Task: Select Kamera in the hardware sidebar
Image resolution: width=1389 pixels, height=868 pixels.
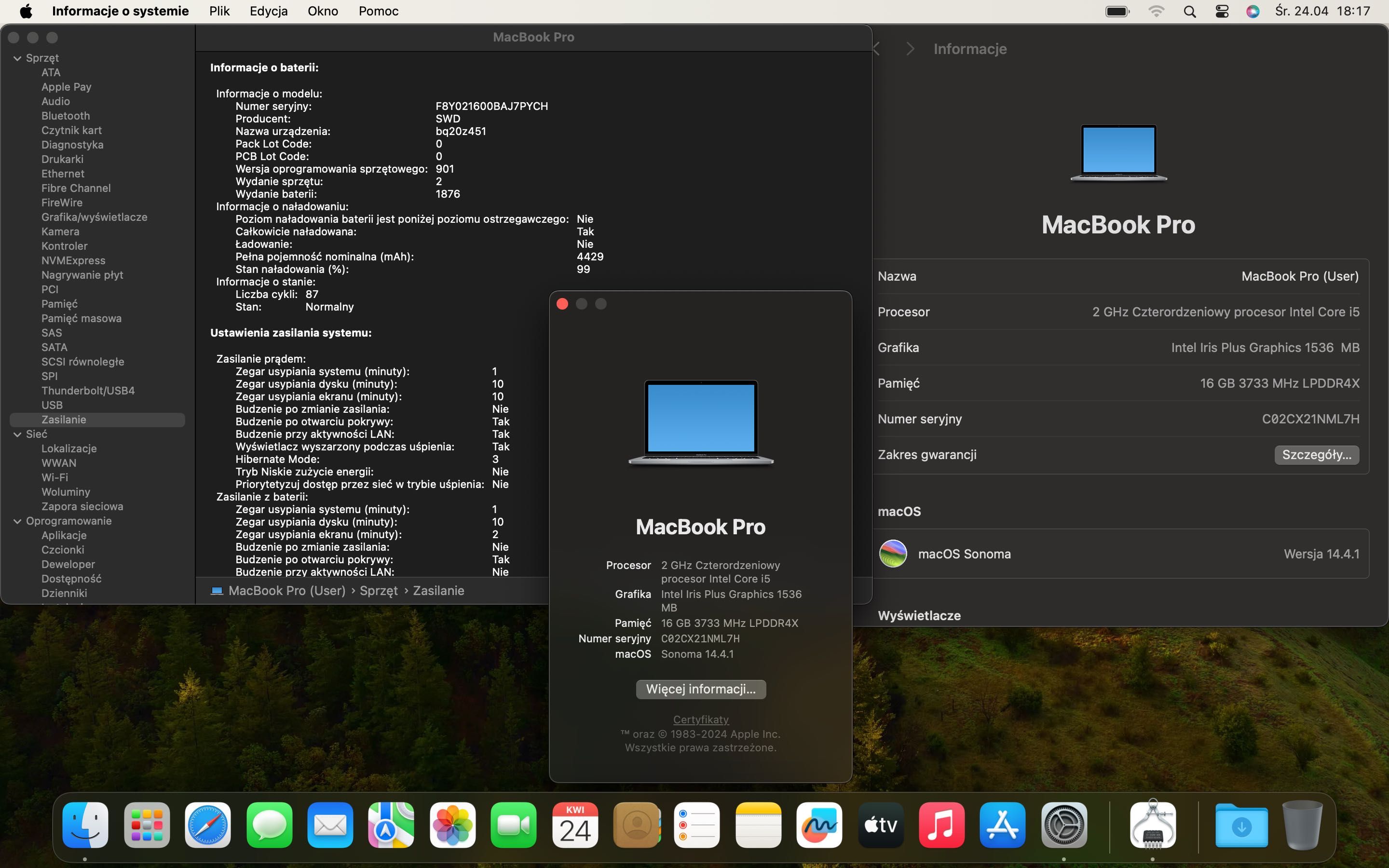Action: click(x=60, y=232)
